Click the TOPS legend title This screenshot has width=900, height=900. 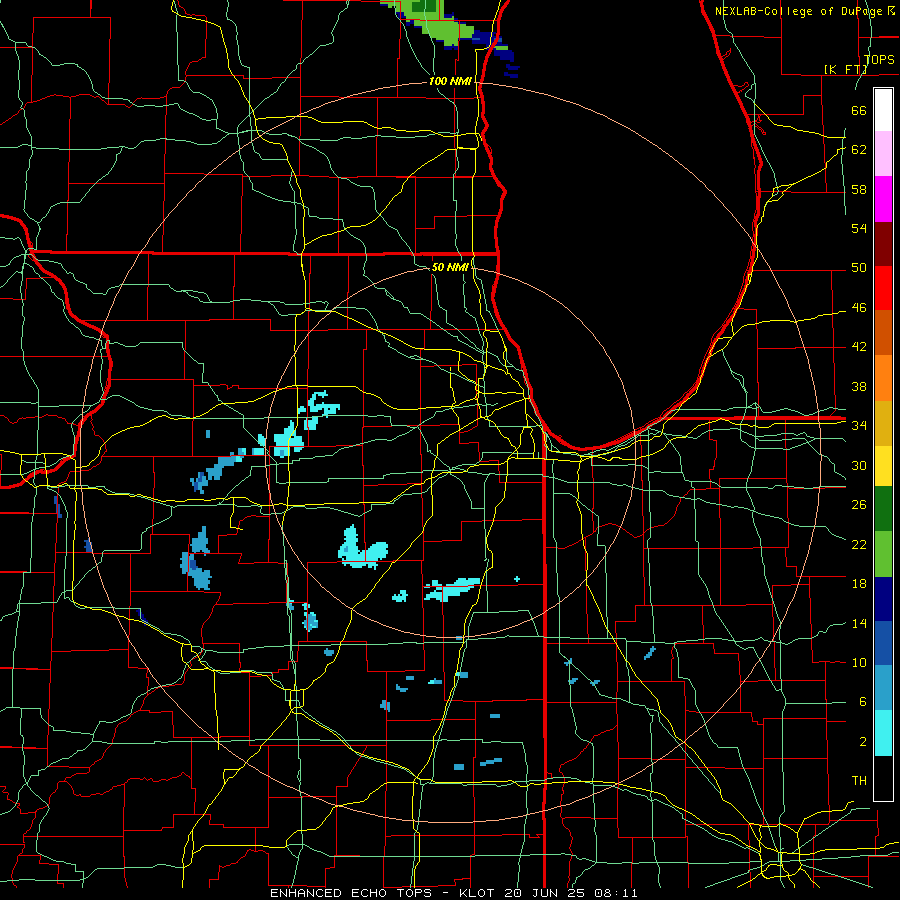(x=879, y=59)
